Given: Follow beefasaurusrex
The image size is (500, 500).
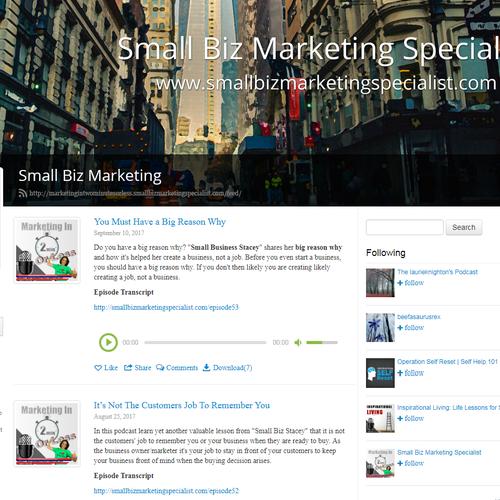Looking at the screenshot, I should tap(411, 328).
